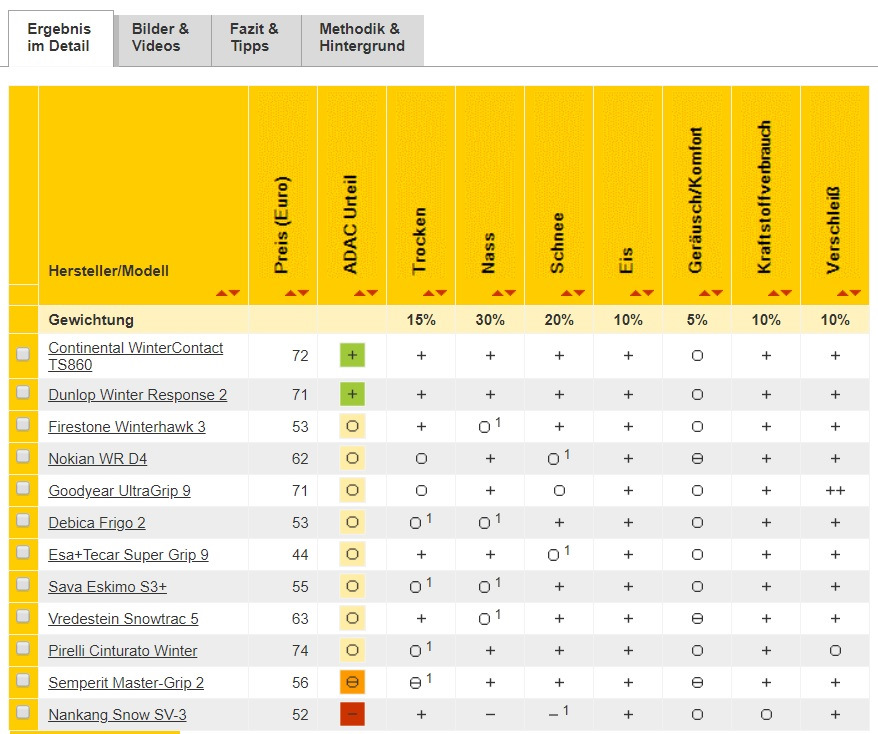878x734 pixels.
Task: Click price 44 in Esa+Tecar row
Action: pos(300,554)
